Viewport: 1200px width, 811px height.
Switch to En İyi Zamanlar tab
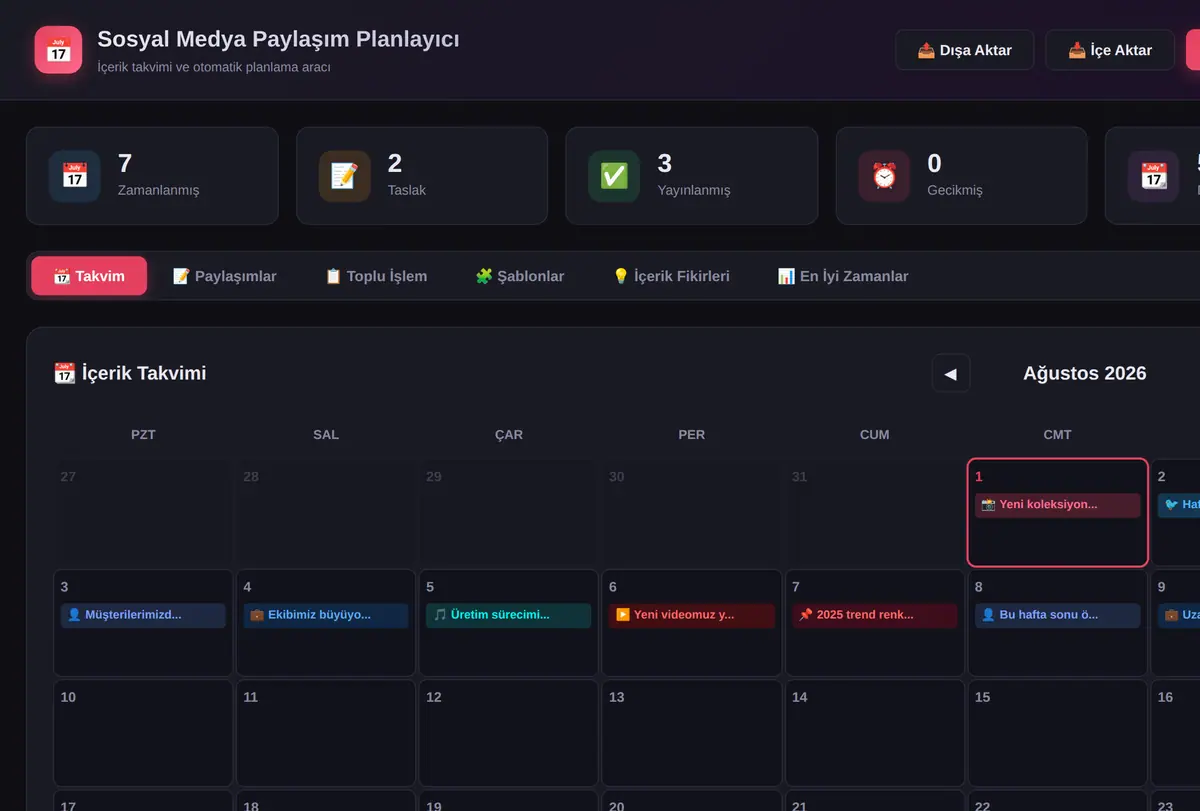pos(843,276)
